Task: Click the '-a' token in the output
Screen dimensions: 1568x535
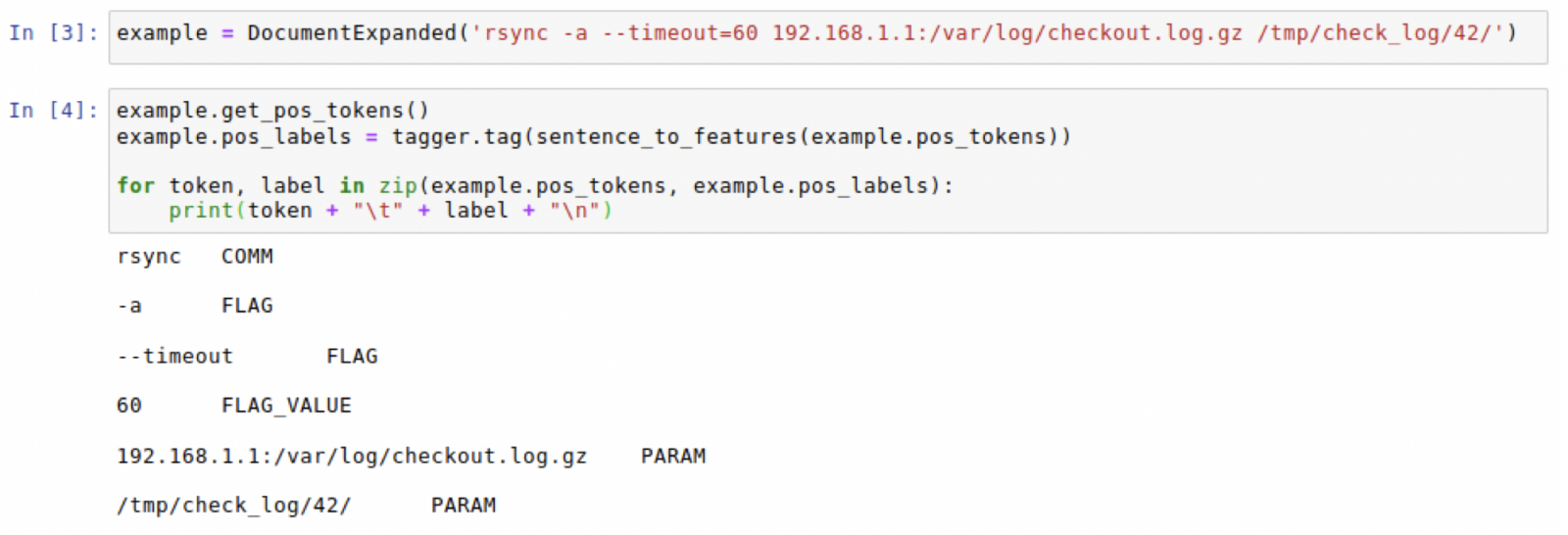Action: tap(129, 306)
